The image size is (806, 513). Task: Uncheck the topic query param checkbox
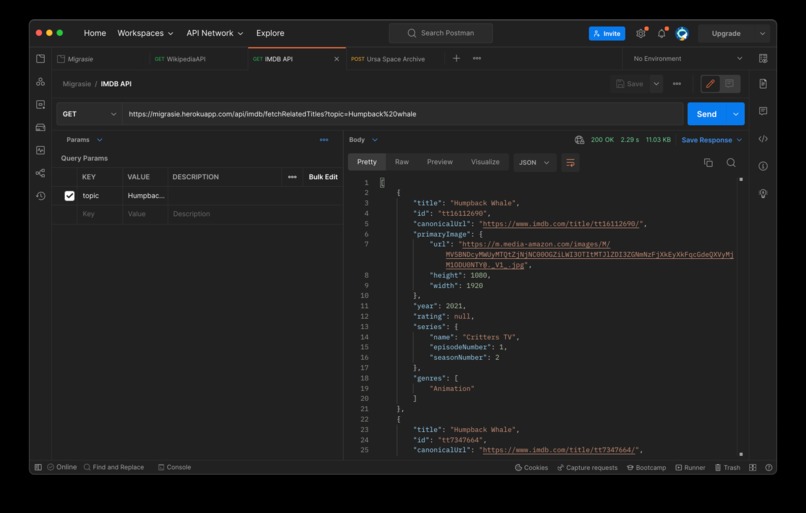click(69, 196)
